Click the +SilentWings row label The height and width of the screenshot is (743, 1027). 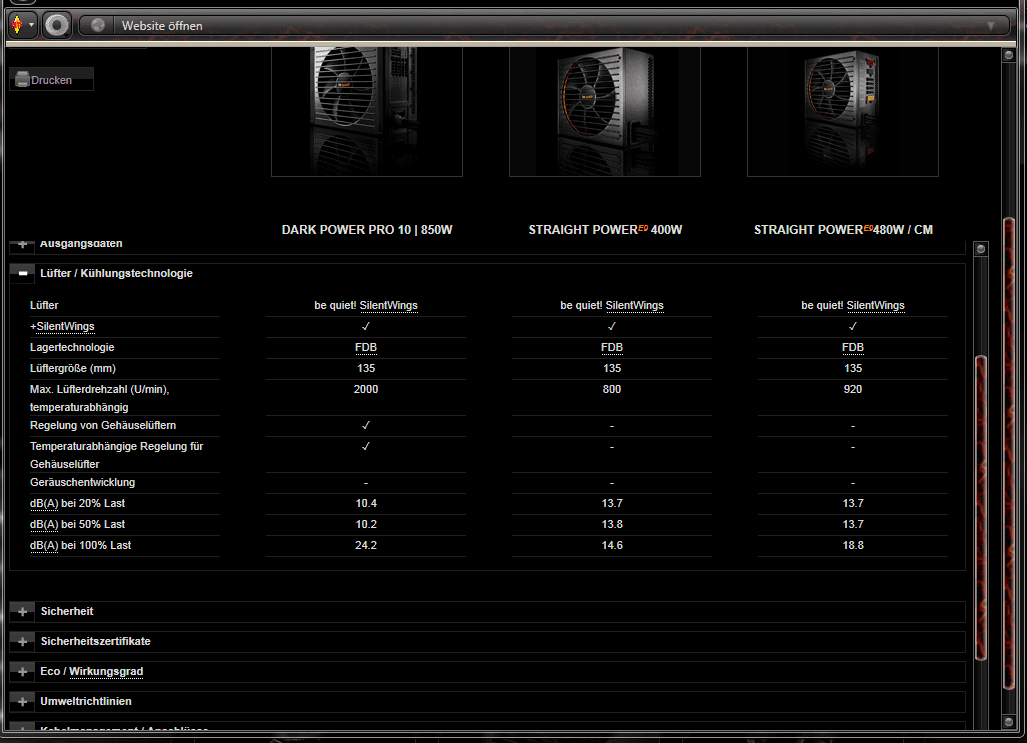coord(62,326)
